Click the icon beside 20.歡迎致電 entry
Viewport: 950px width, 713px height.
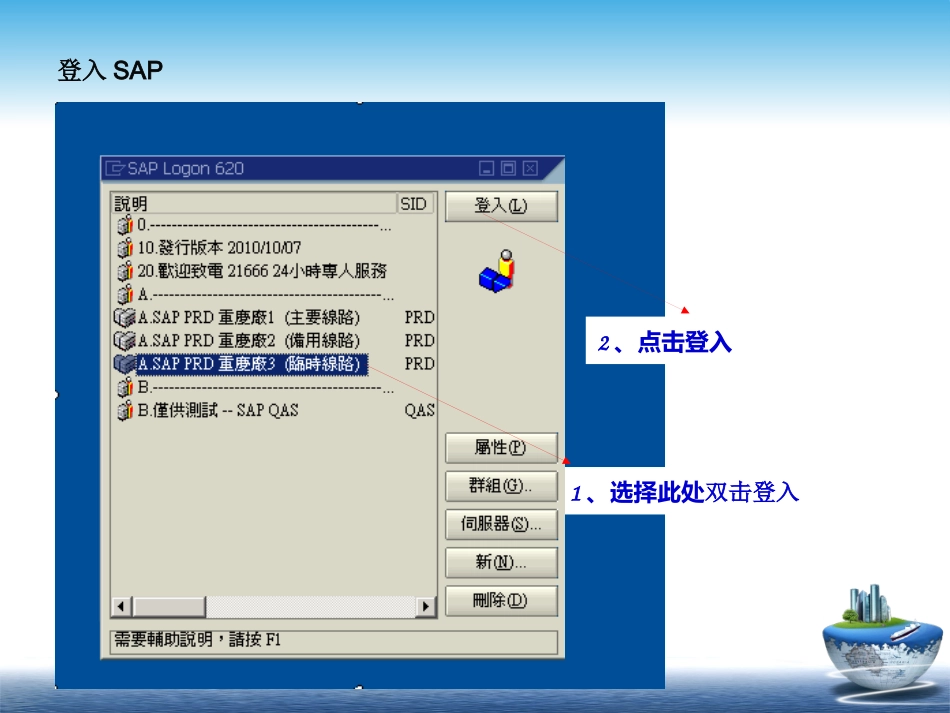coord(125,271)
